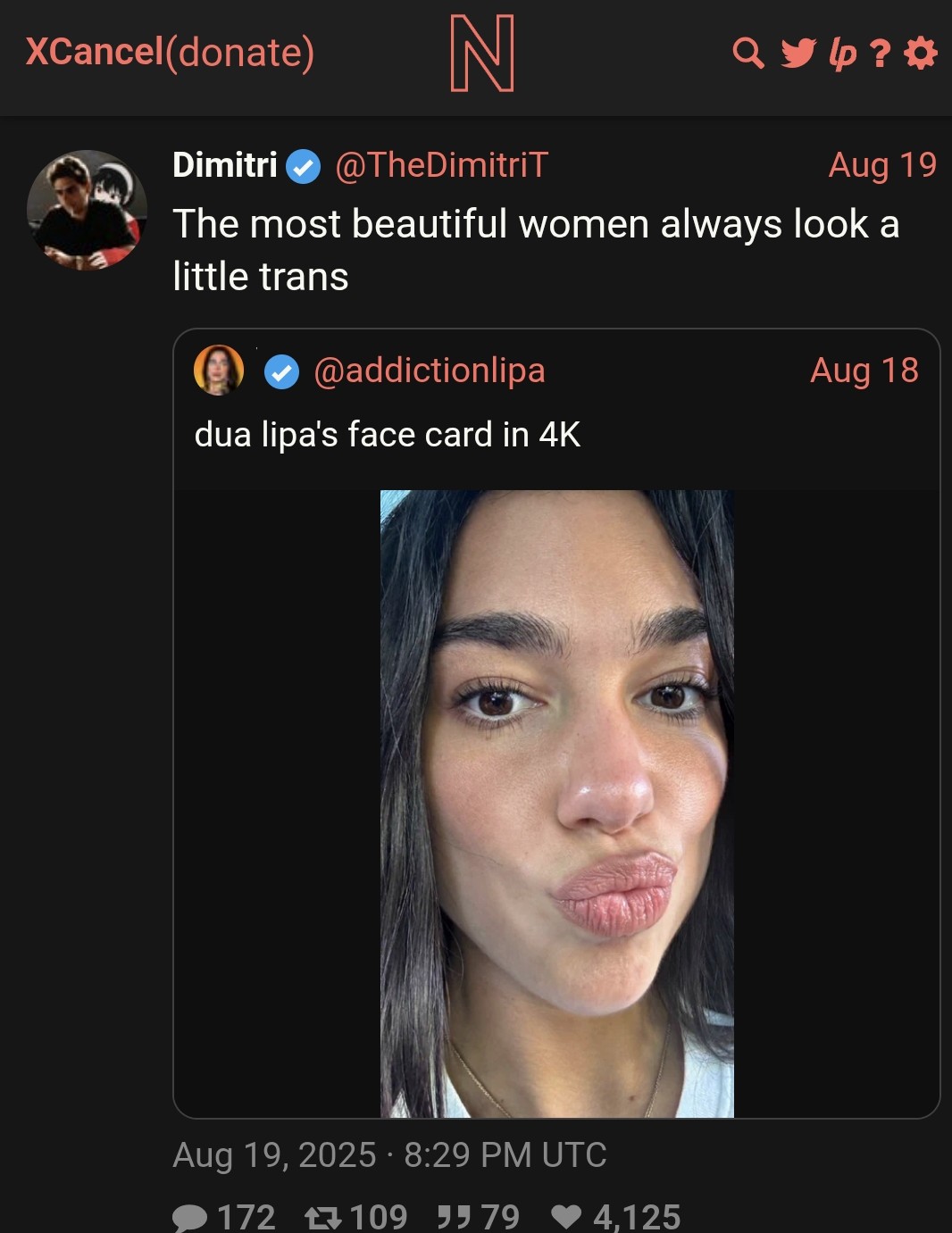Open the Twitter bird icon link
The width and height of the screenshot is (952, 1233).
(x=798, y=54)
